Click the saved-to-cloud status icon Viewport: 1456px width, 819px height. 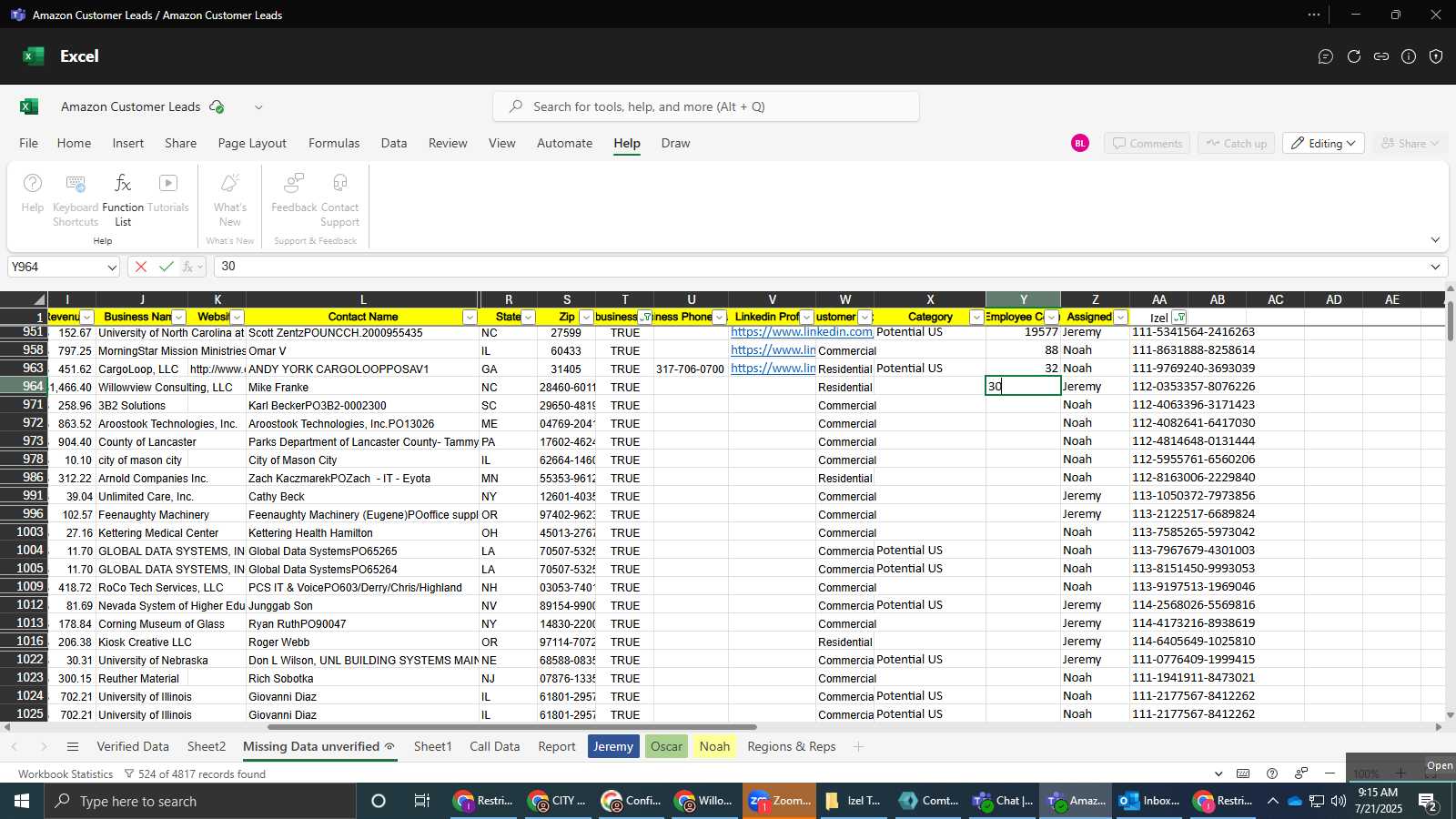click(217, 106)
